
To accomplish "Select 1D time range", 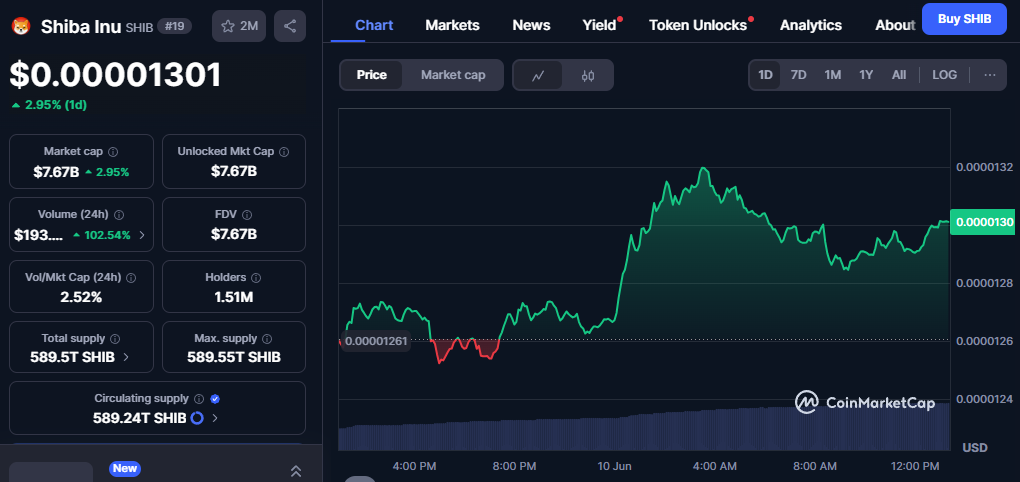I will [x=765, y=75].
